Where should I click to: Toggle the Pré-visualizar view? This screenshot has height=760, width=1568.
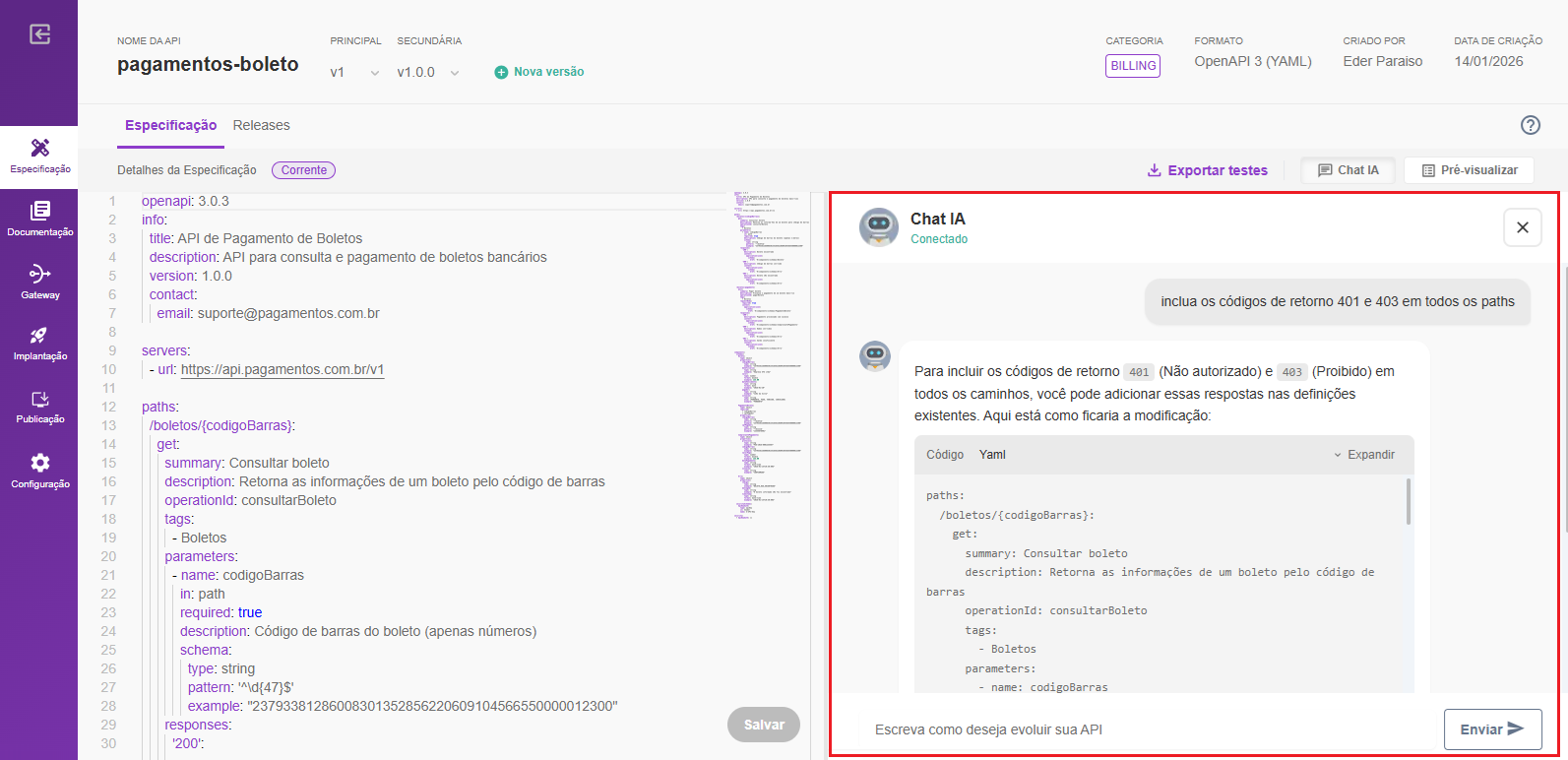(1469, 170)
